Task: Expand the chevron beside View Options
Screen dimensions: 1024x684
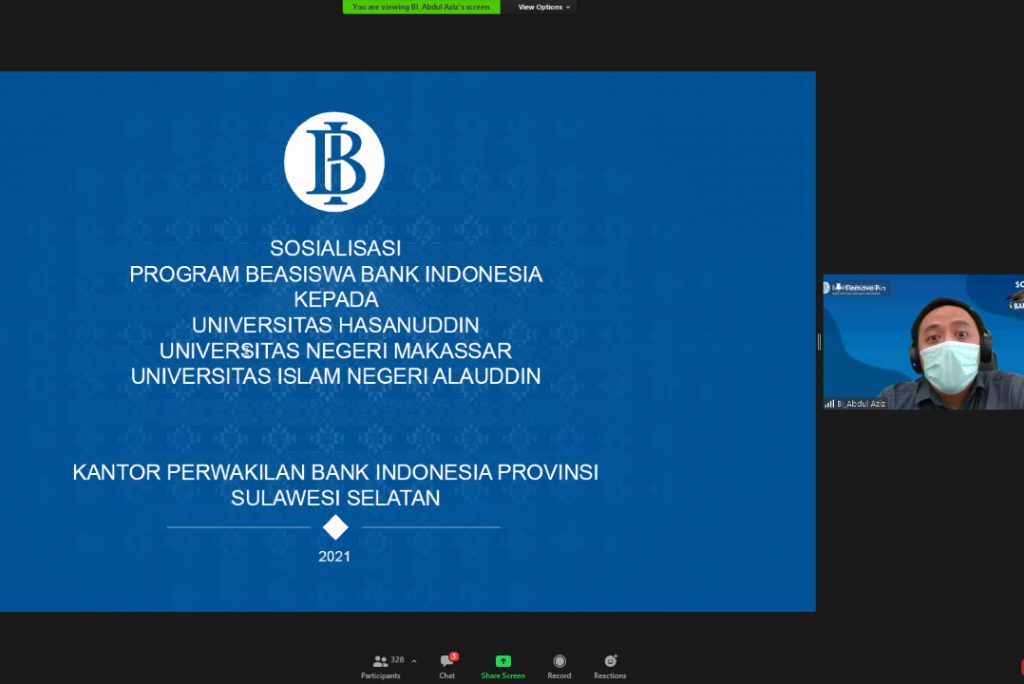Action: pos(569,7)
